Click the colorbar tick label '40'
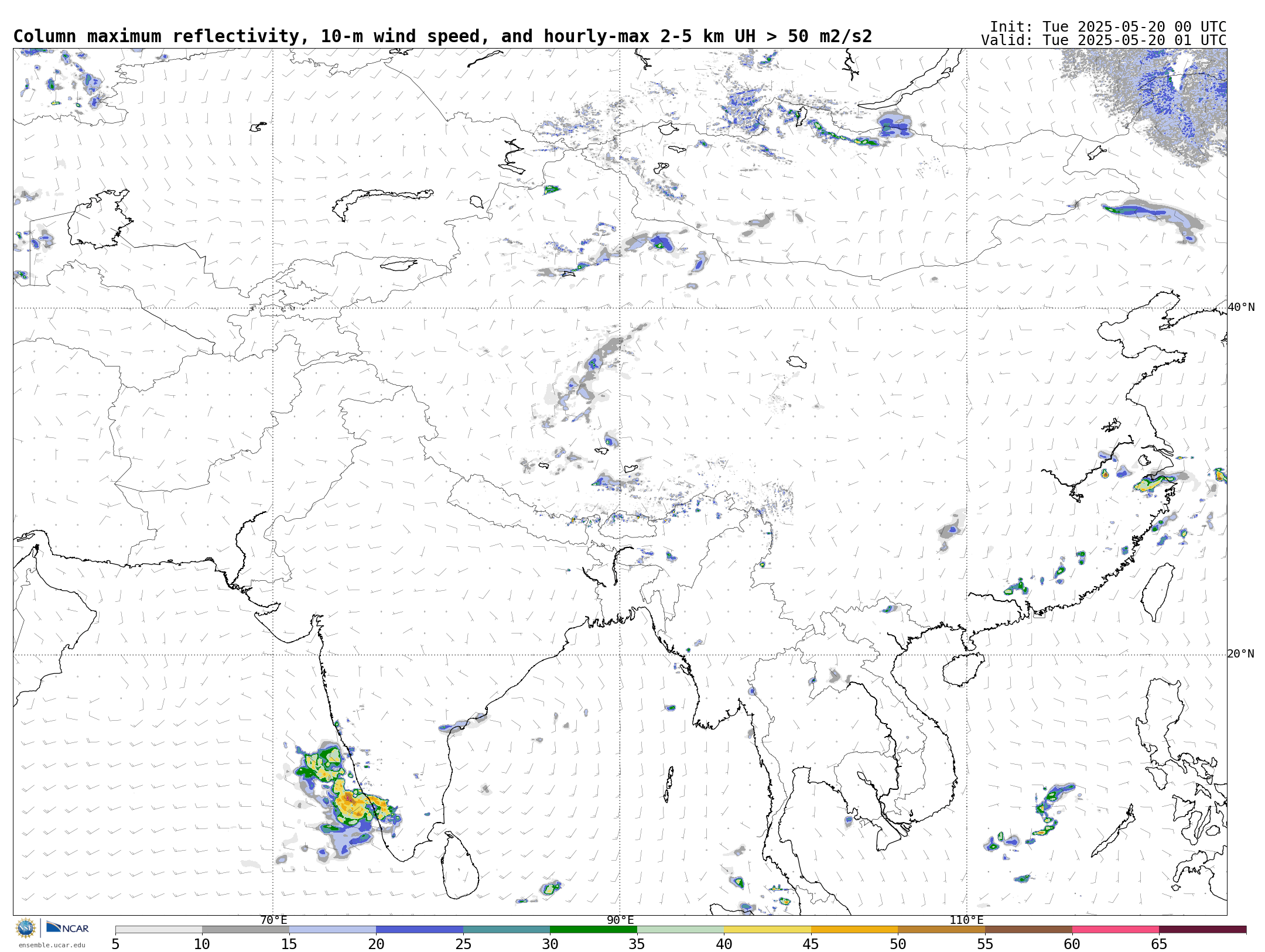This screenshot has height=952, width=1265. coord(724,944)
